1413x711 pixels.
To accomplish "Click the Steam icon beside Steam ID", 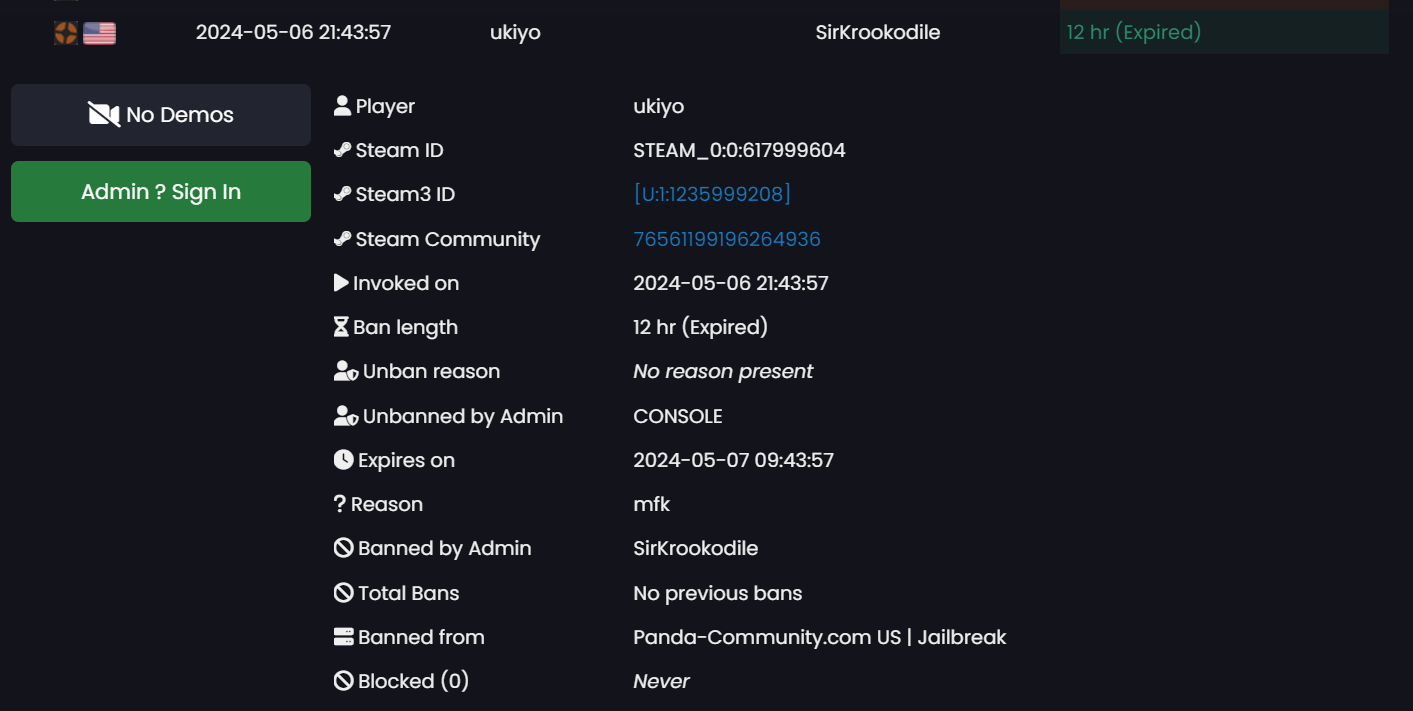I will pos(342,150).
